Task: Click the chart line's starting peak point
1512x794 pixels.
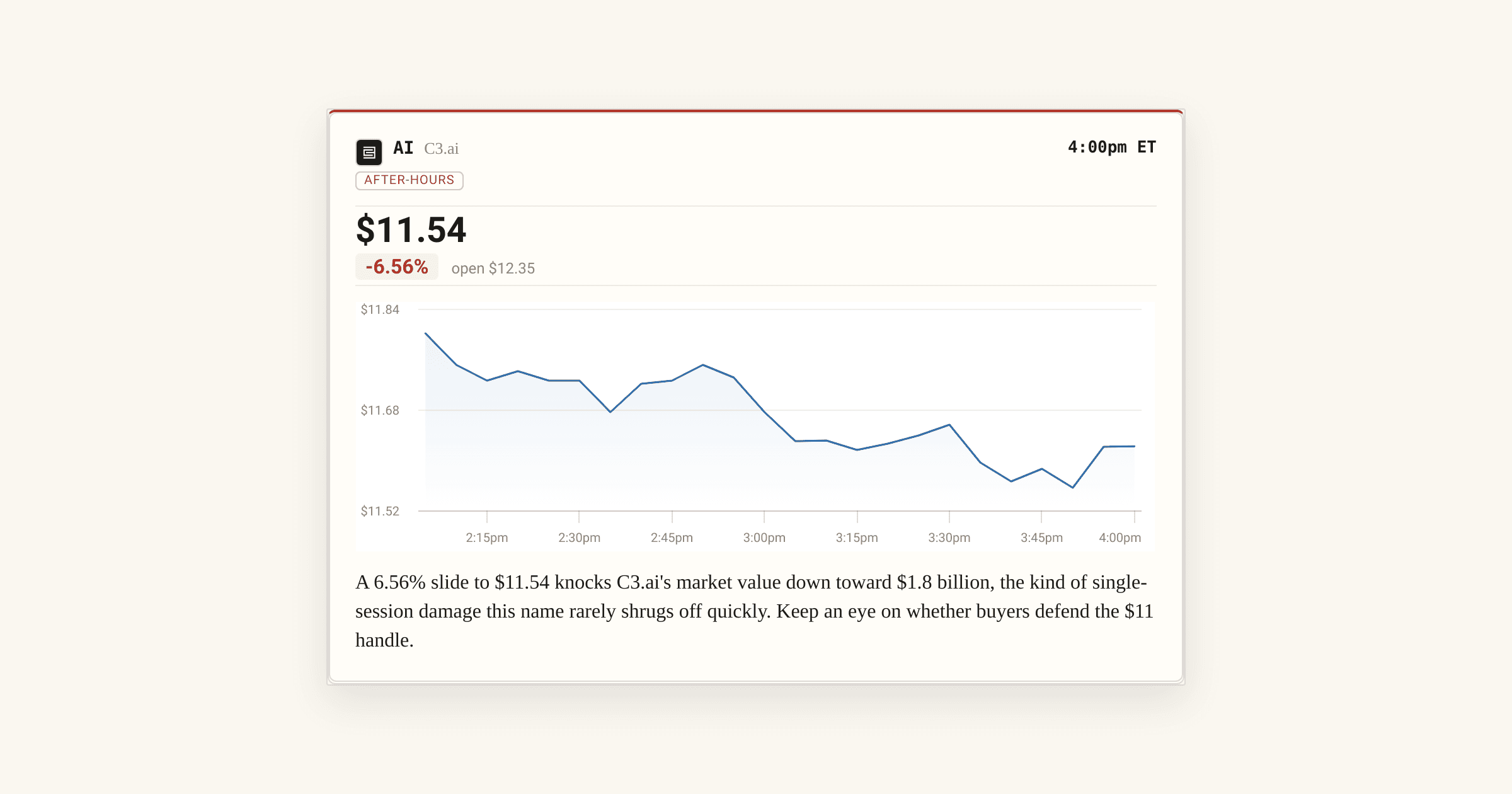Action: point(426,333)
